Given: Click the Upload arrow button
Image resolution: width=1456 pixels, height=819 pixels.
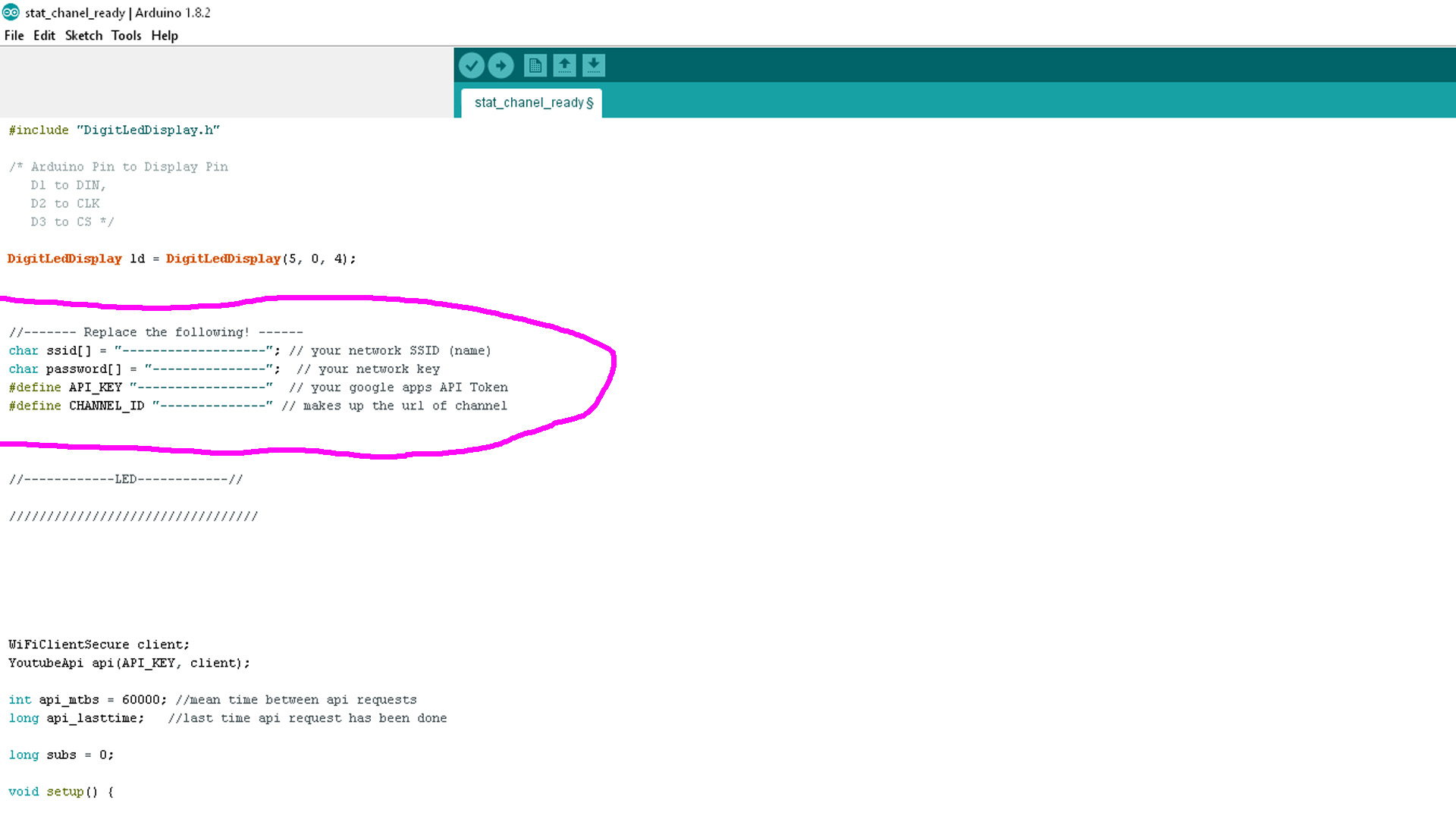Looking at the screenshot, I should pos(500,66).
